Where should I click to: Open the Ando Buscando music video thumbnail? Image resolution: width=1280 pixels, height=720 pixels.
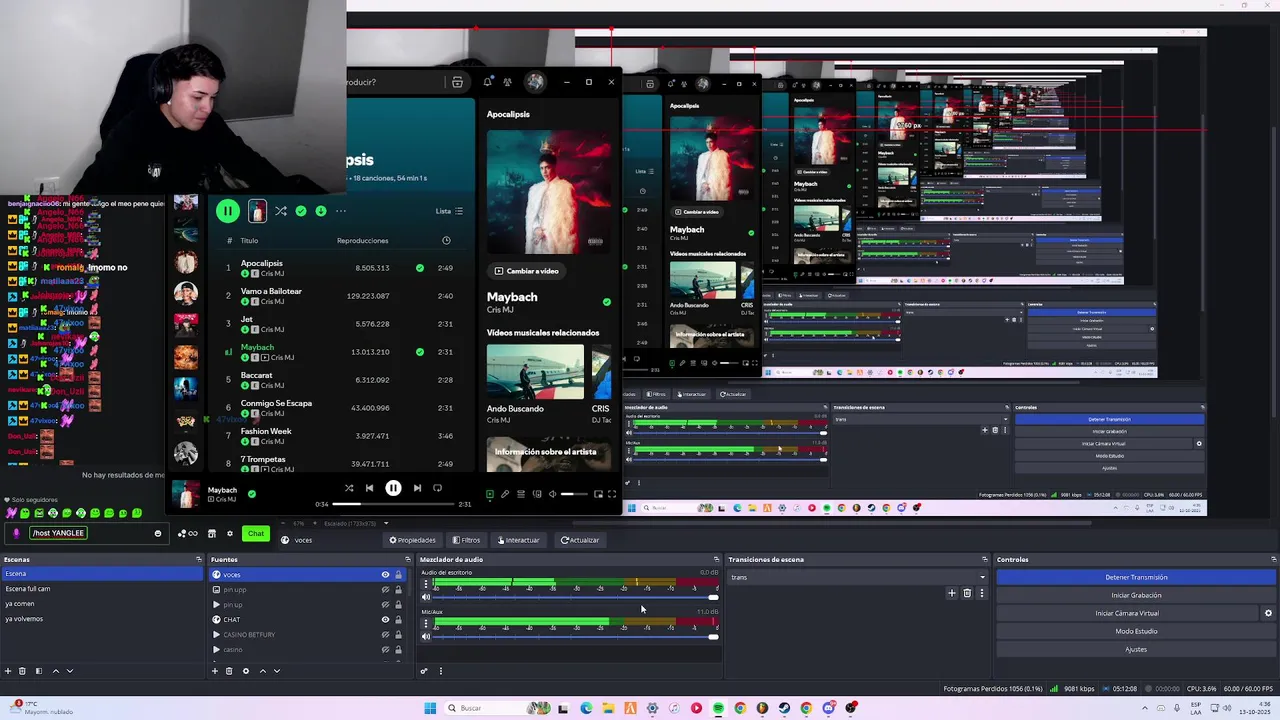tap(535, 372)
